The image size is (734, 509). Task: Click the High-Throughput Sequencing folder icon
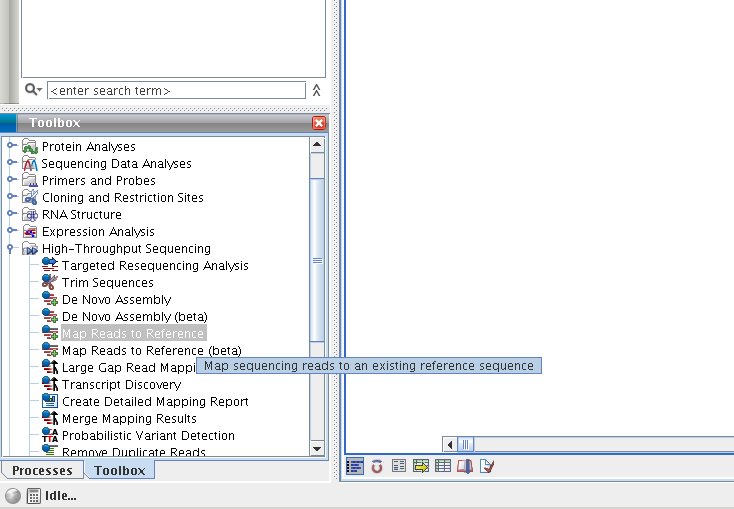30,249
